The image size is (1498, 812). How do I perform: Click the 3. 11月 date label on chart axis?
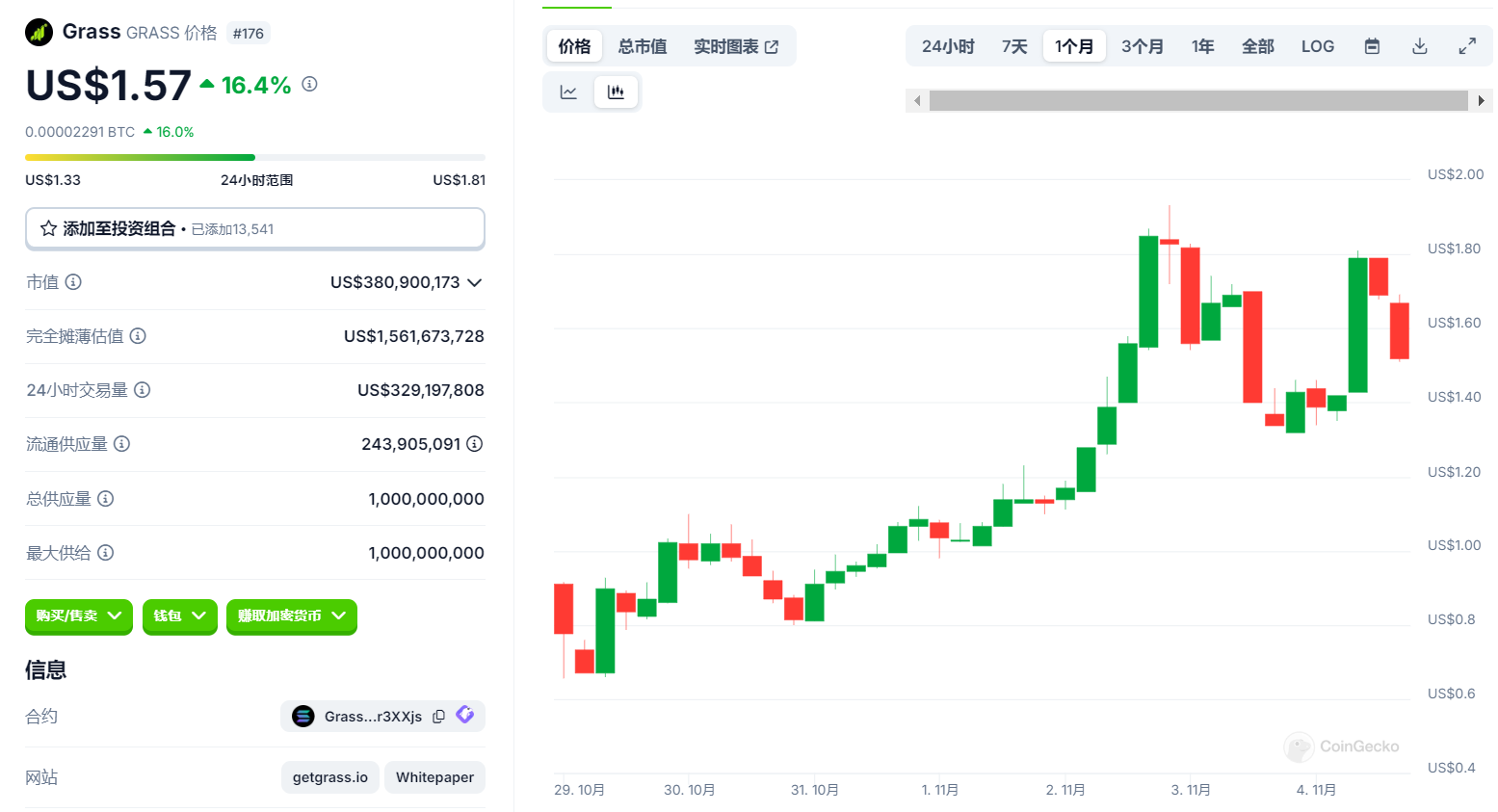pyautogui.click(x=1191, y=790)
